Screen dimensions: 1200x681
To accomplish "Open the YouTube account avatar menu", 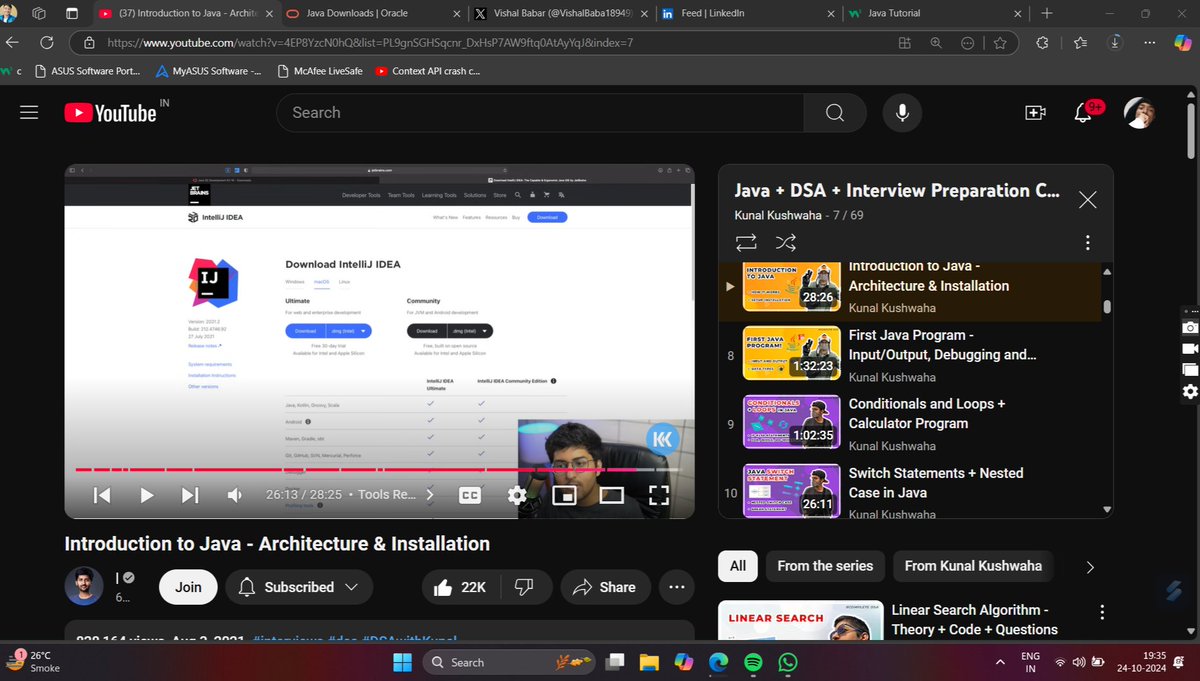I will pyautogui.click(x=1140, y=113).
